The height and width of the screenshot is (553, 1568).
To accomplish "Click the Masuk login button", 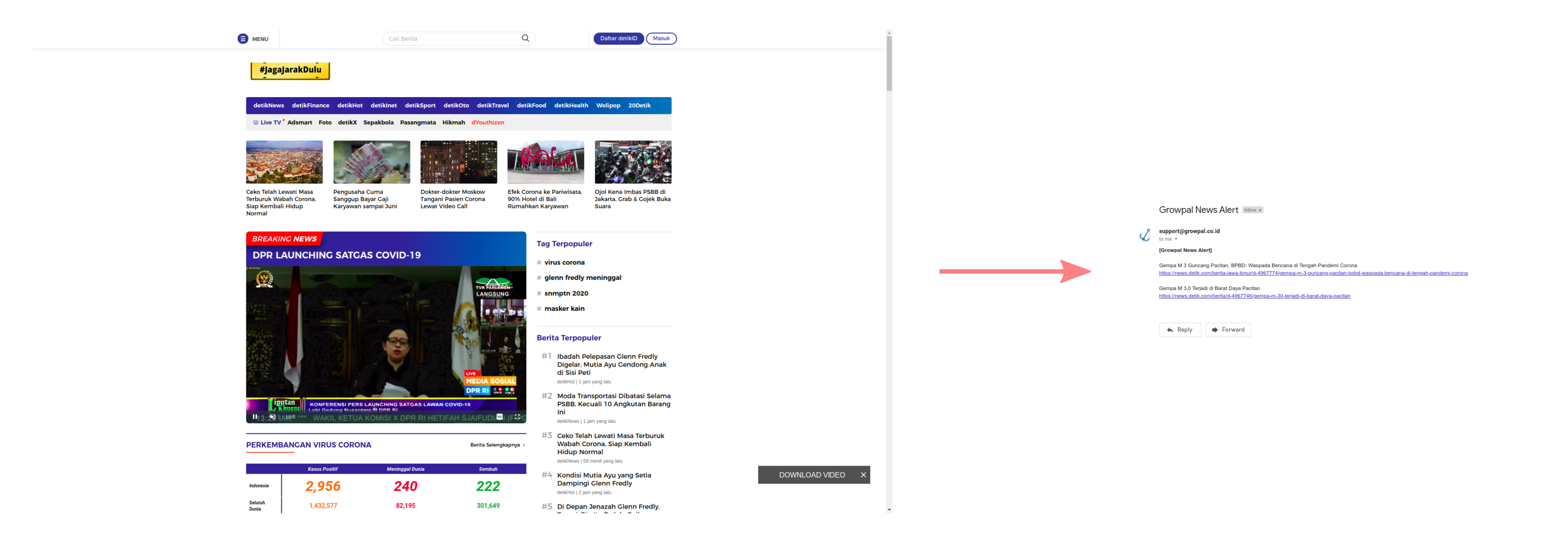I will (661, 38).
